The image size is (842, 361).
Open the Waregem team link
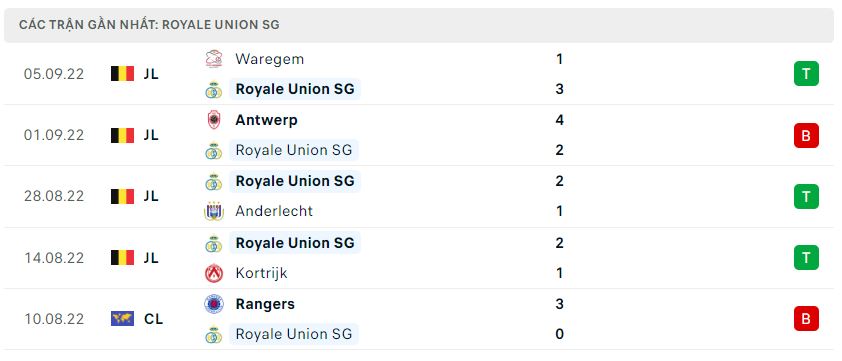[x=270, y=59]
